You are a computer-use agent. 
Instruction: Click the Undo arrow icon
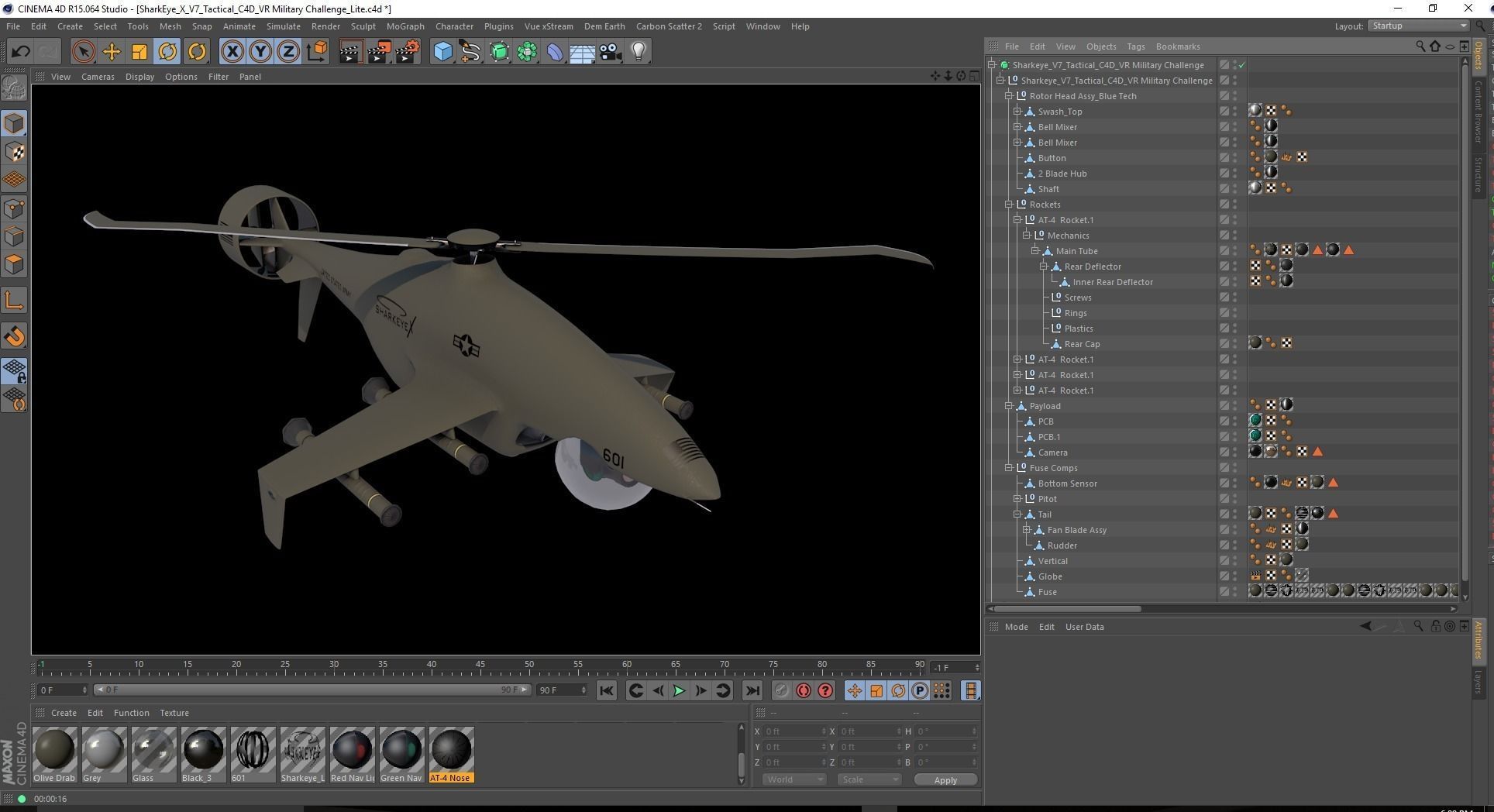pos(20,52)
